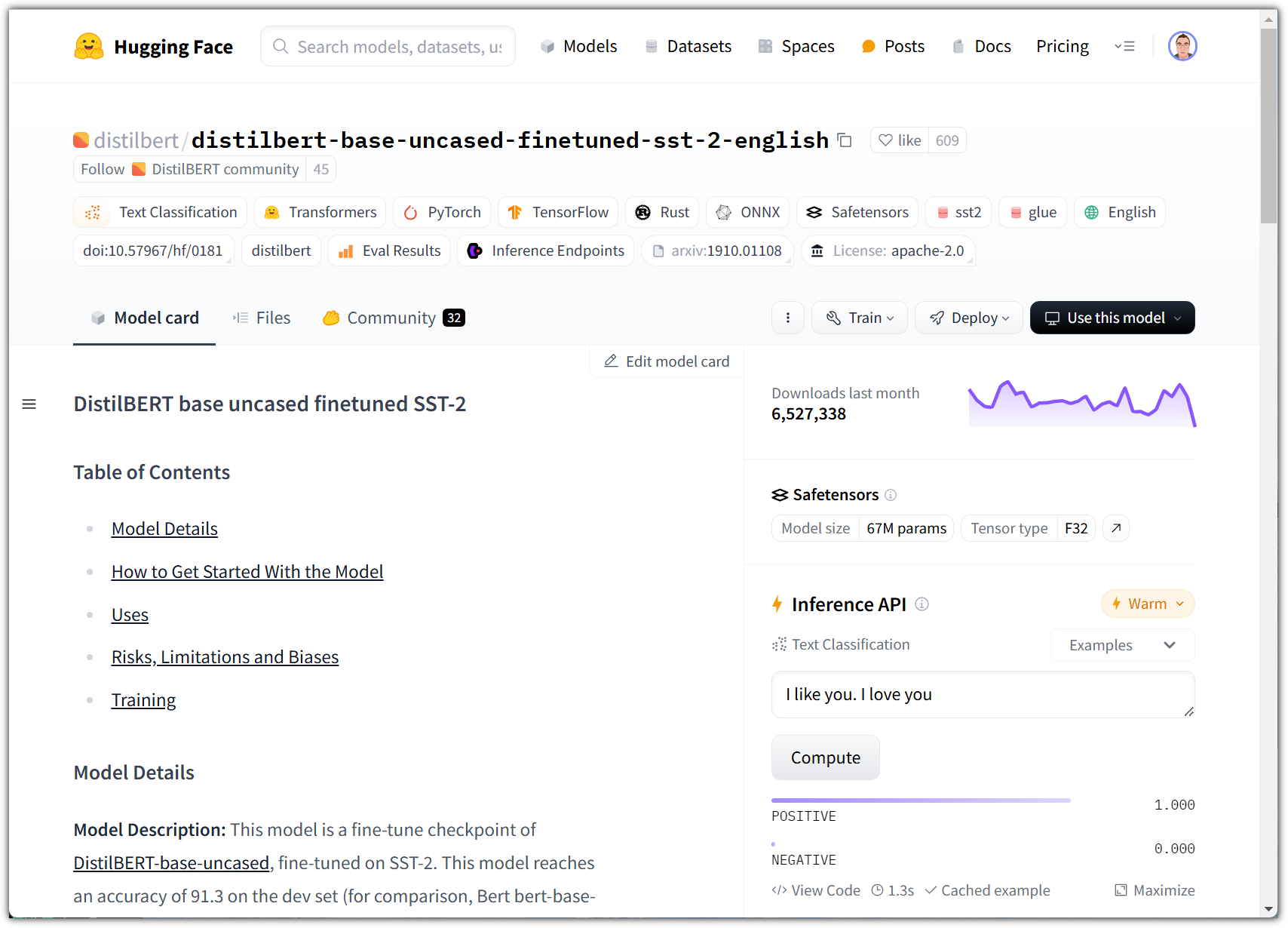Jump to the Training link
1288x928 pixels.
coord(143,700)
